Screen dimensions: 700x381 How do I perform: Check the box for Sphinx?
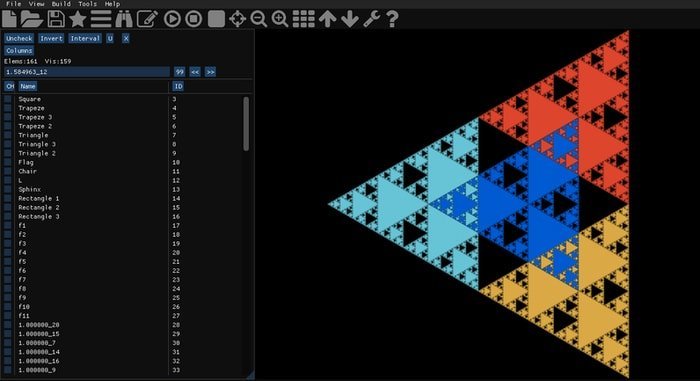[8, 189]
